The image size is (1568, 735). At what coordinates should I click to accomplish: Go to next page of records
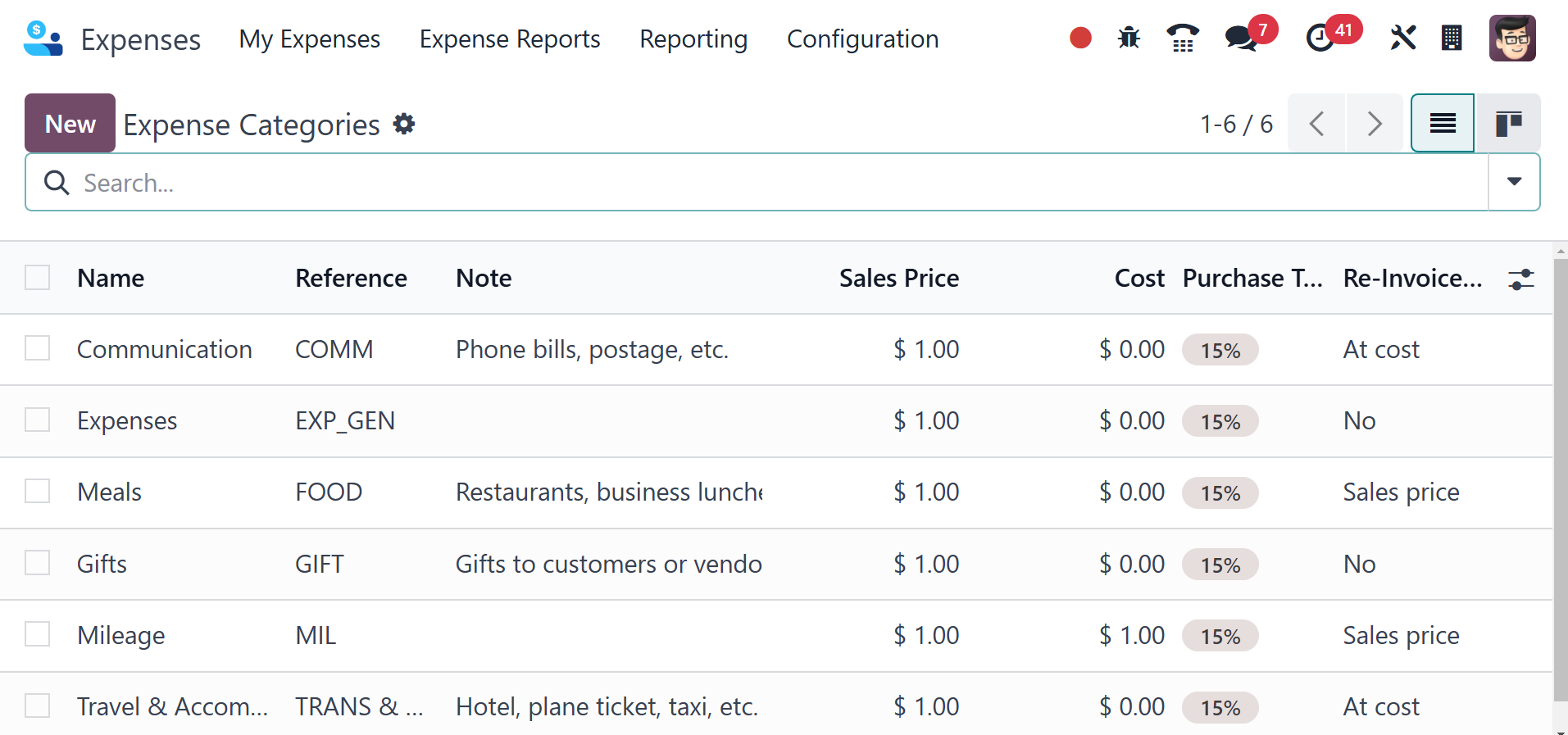(x=1375, y=124)
